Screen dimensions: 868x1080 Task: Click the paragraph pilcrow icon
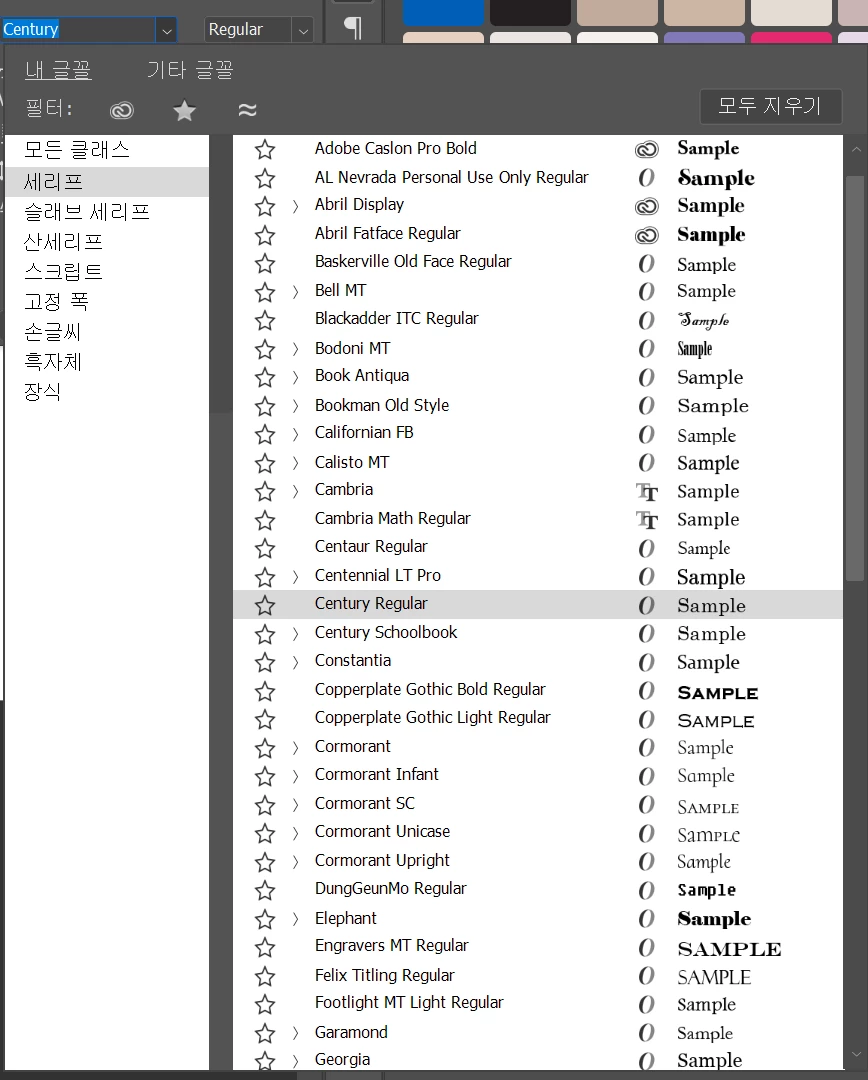click(x=353, y=28)
